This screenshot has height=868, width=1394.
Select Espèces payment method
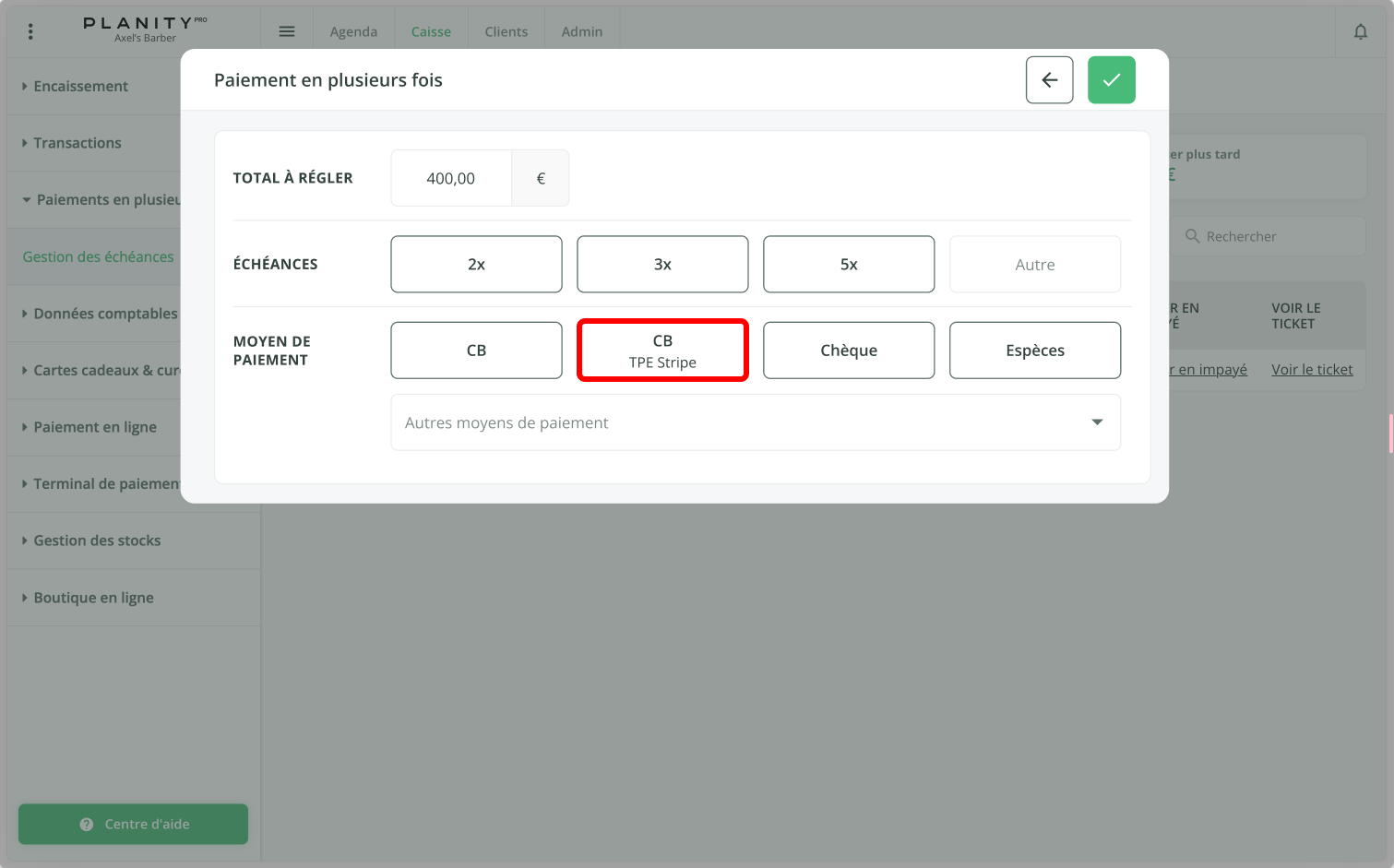click(1034, 351)
